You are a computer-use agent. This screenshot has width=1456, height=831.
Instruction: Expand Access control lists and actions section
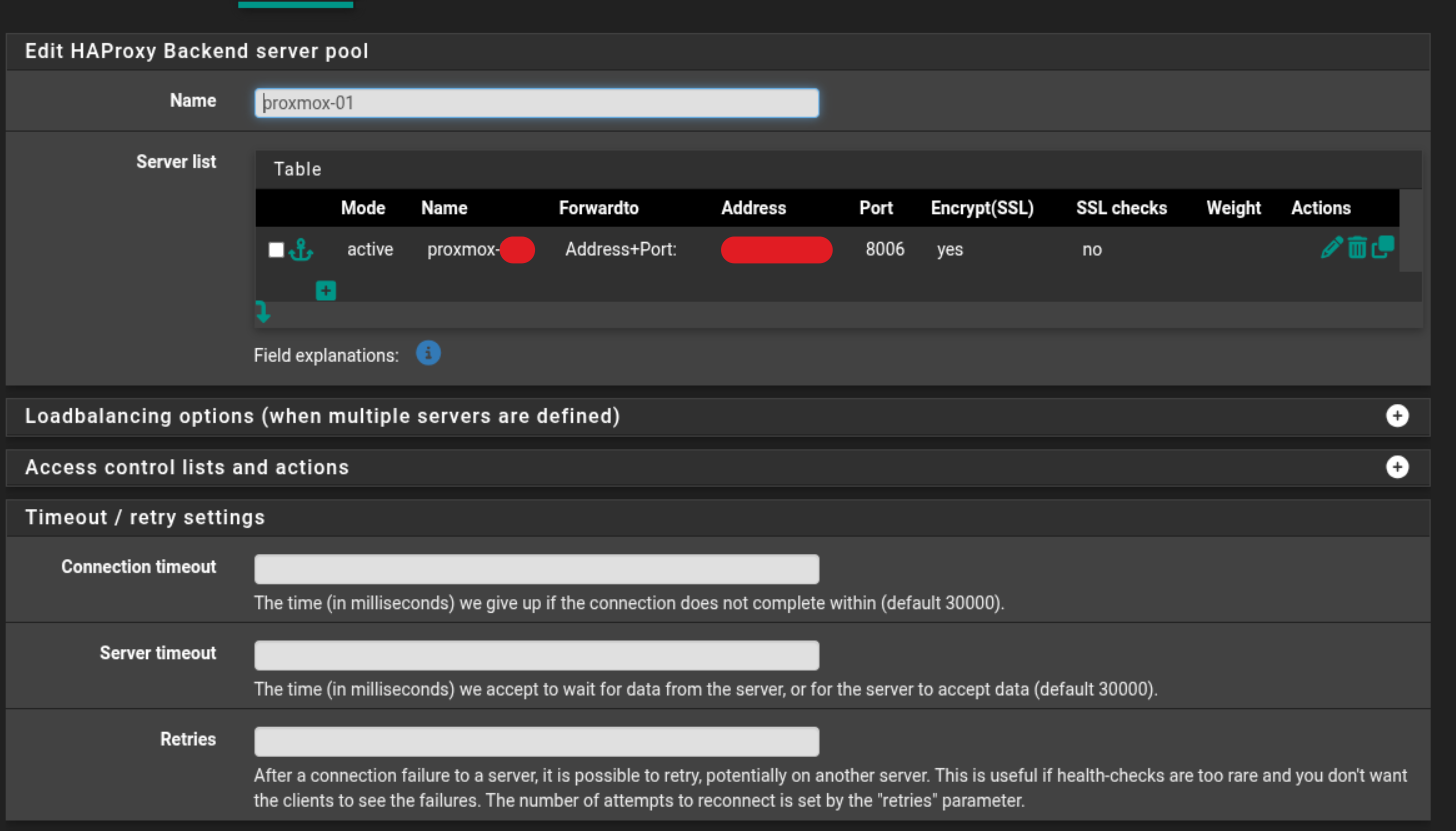[x=1397, y=467]
